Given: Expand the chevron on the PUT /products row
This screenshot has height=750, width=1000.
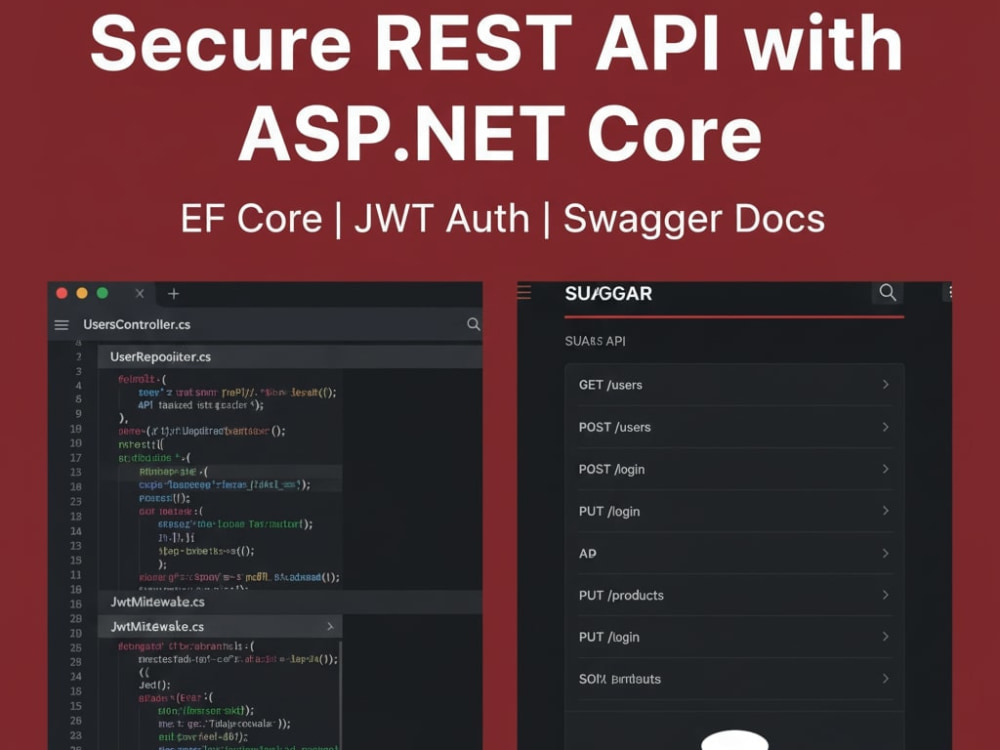Looking at the screenshot, I should click(x=885, y=594).
